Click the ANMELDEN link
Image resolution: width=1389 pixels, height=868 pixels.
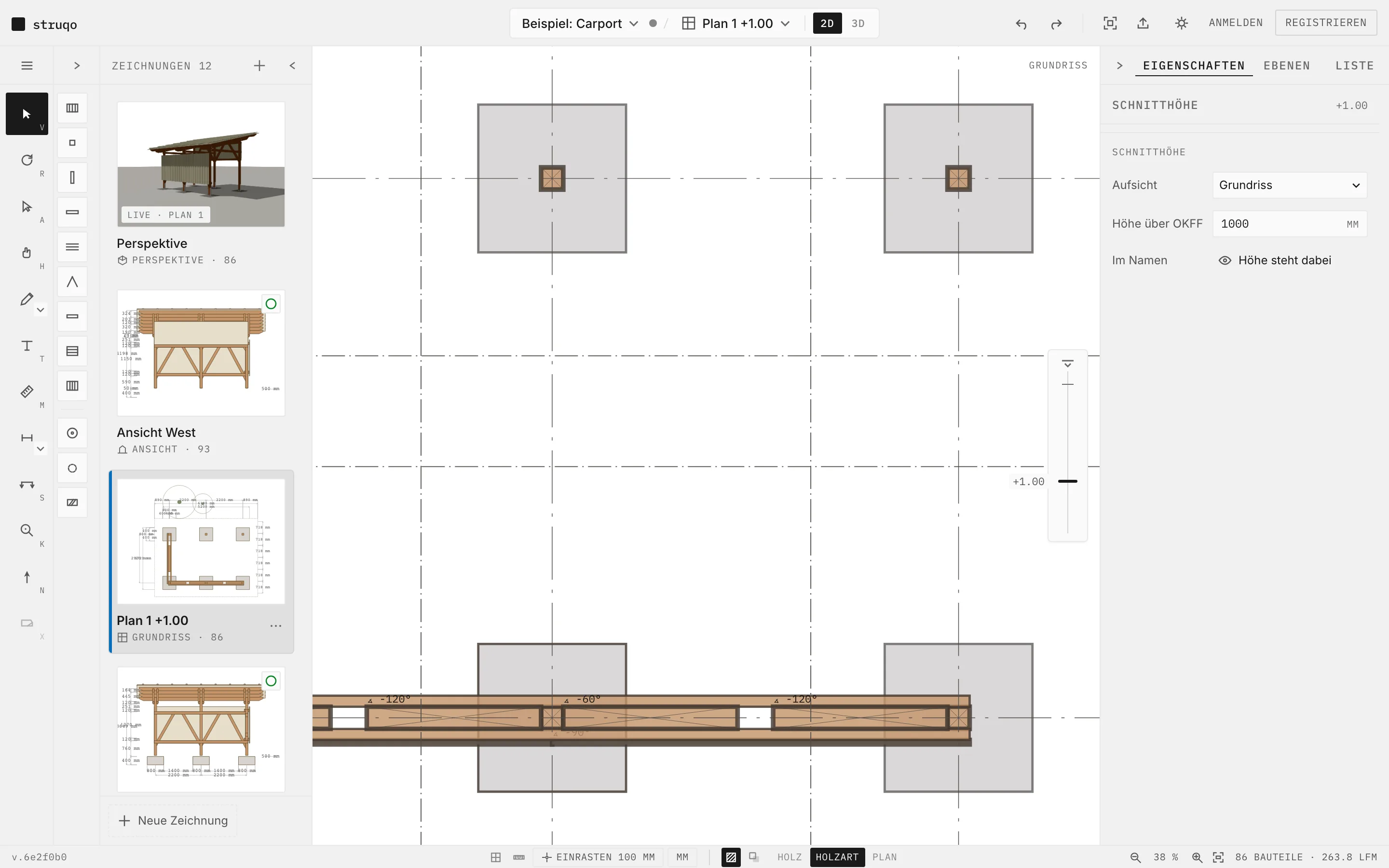[x=1236, y=23]
